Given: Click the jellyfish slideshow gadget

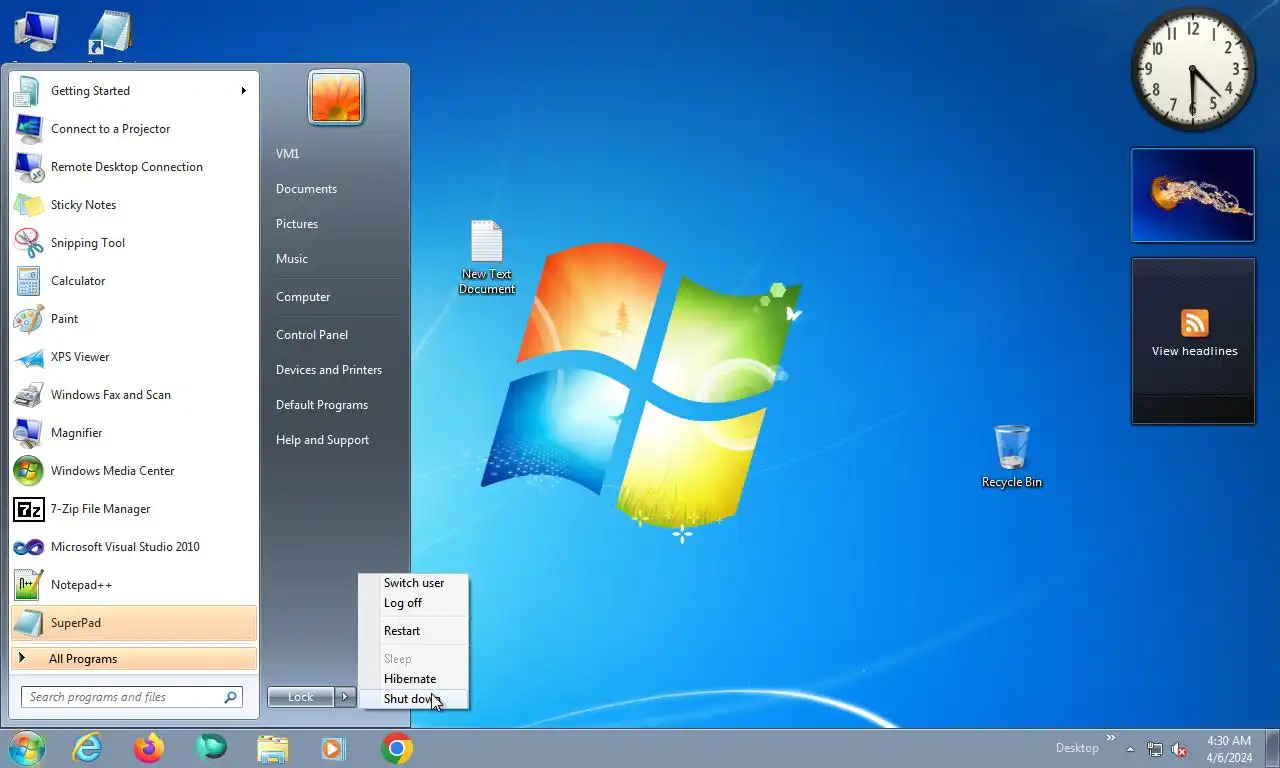Looking at the screenshot, I should click(x=1193, y=195).
